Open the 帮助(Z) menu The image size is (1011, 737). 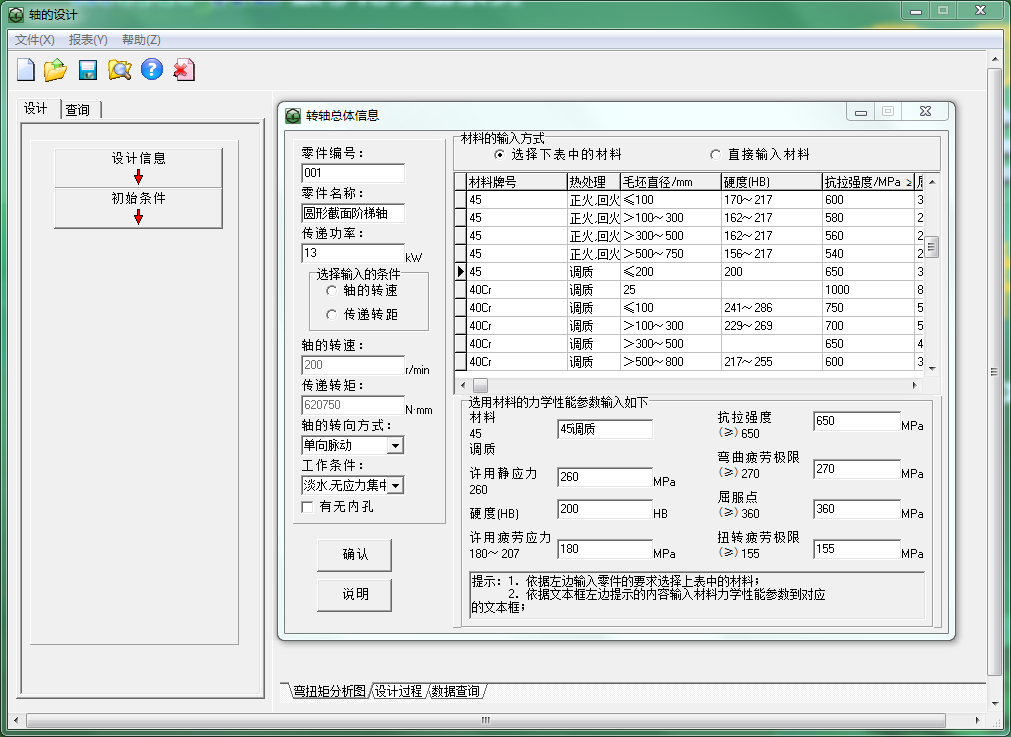141,40
